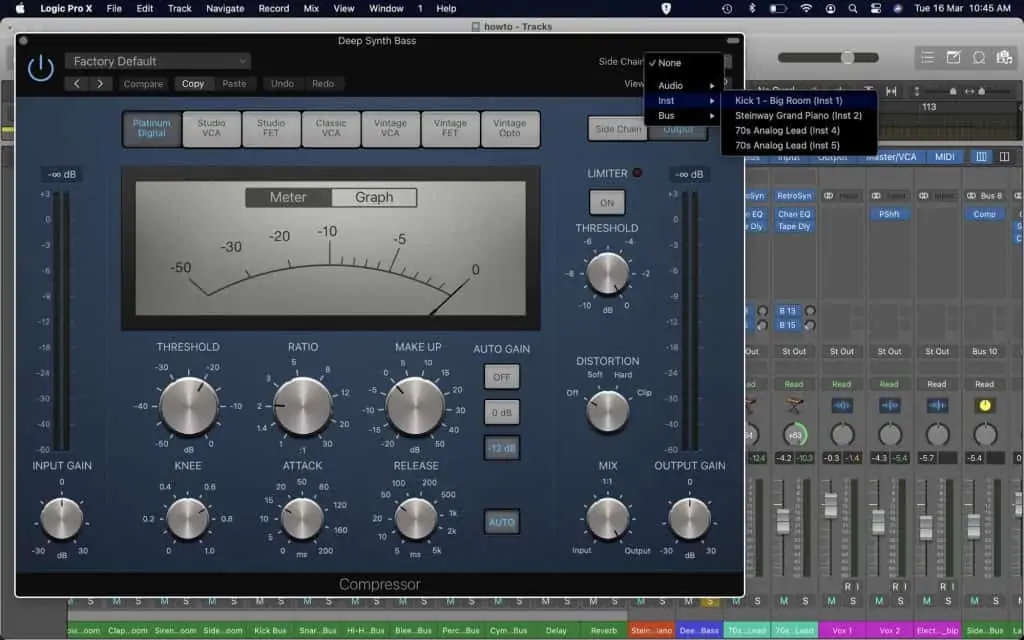Set Auto Gain to -12 dB
The height and width of the screenshot is (640, 1024).
pyautogui.click(x=502, y=449)
